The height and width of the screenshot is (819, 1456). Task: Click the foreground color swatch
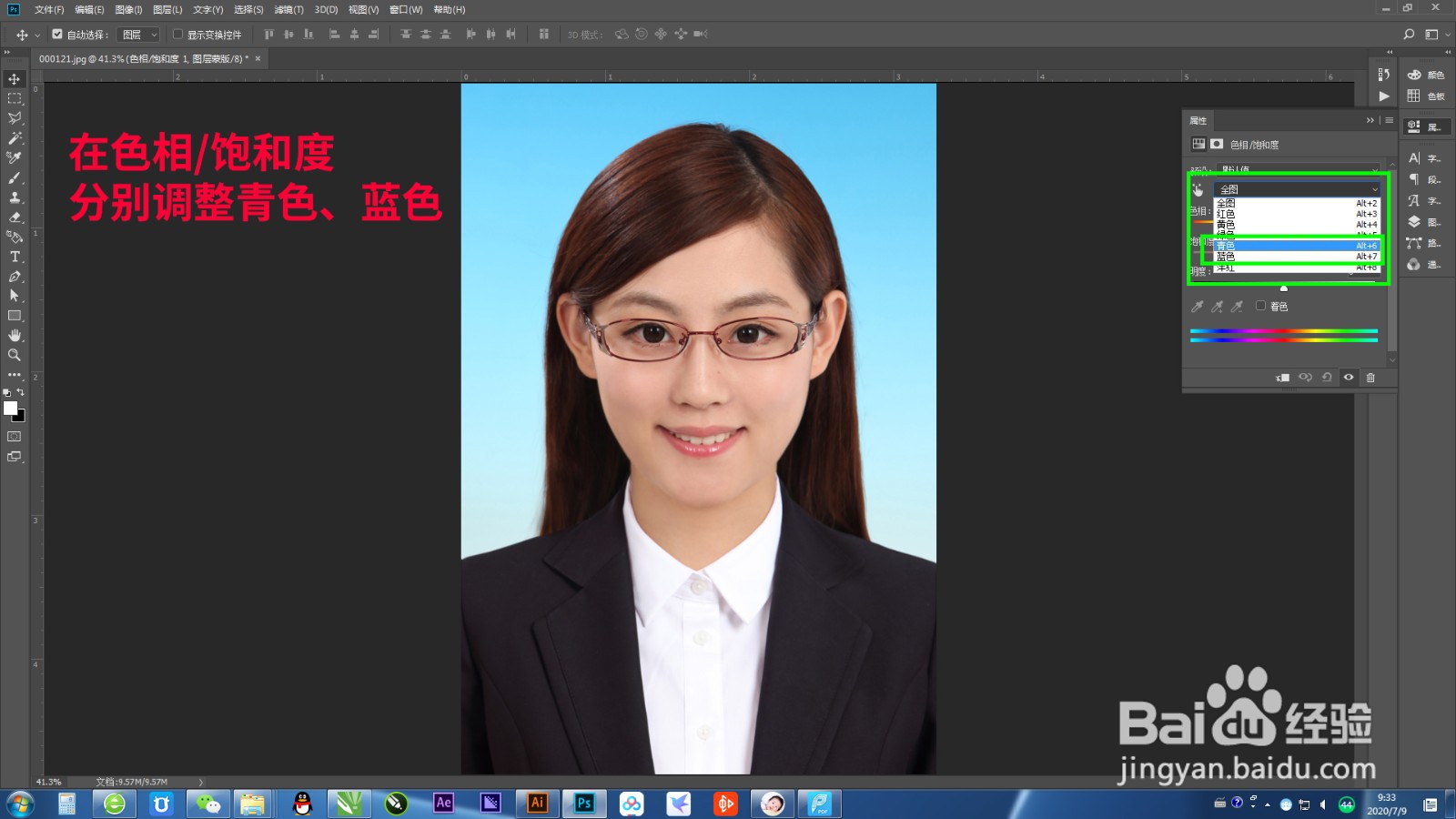[x=10, y=408]
